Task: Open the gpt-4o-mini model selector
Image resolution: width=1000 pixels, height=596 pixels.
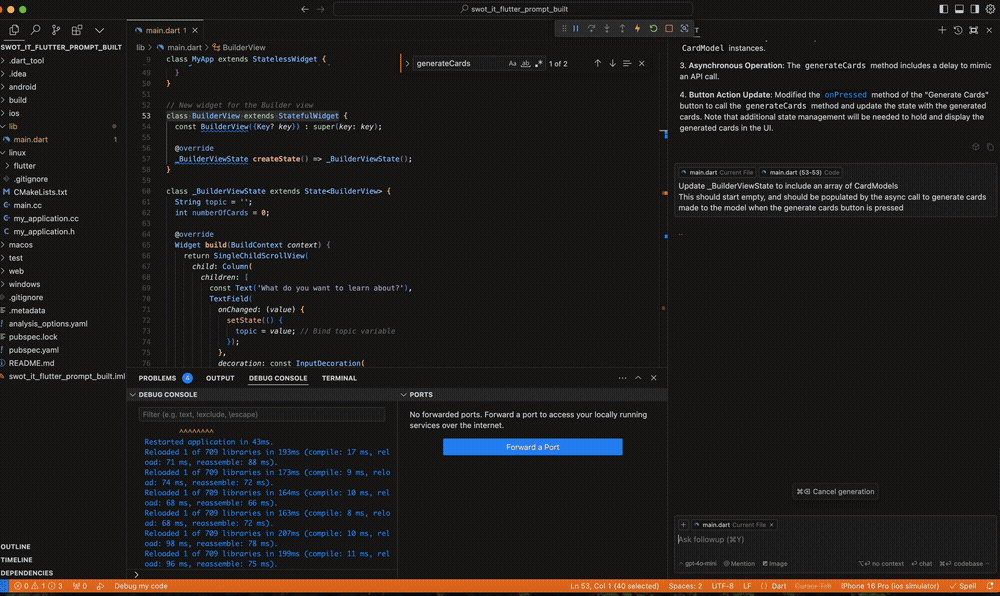Action: (x=698, y=563)
